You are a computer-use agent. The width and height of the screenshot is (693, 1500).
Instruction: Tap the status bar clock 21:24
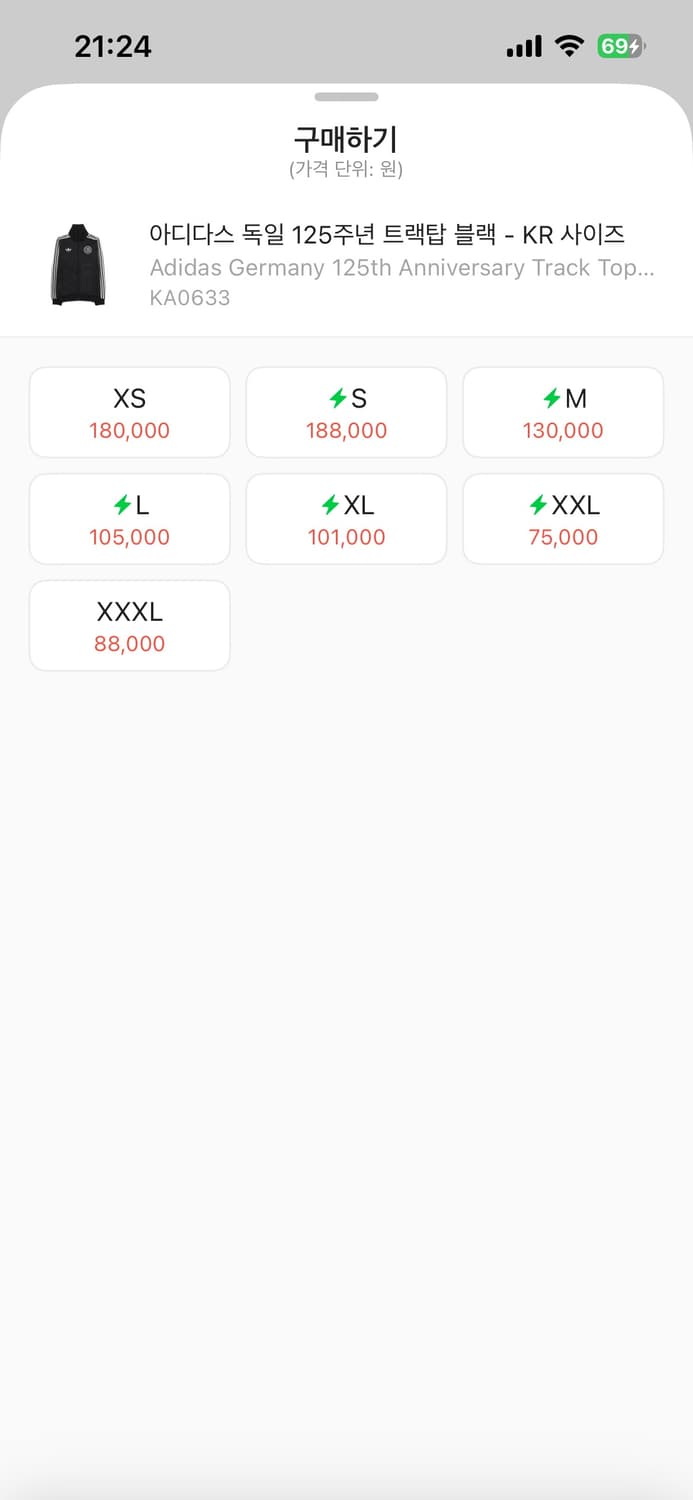tap(113, 46)
